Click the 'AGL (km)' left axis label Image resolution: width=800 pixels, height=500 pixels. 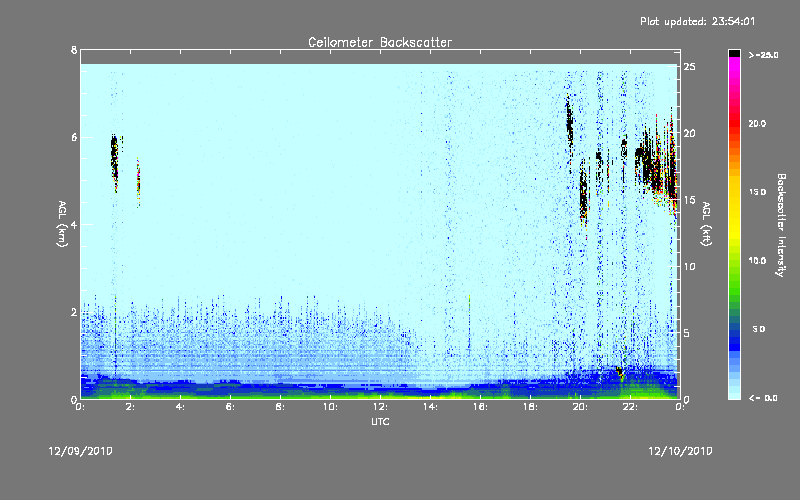[x=62, y=224]
